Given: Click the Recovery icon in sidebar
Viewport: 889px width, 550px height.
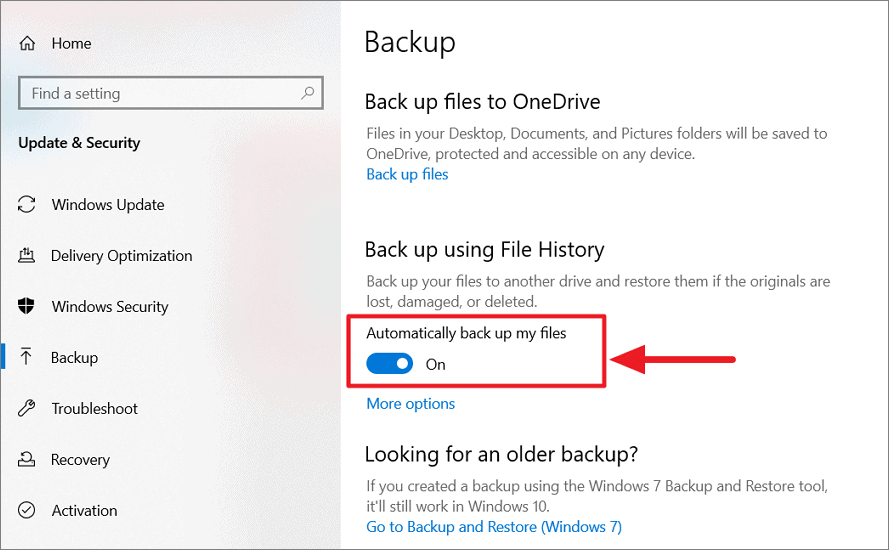Looking at the screenshot, I should pyautogui.click(x=27, y=459).
